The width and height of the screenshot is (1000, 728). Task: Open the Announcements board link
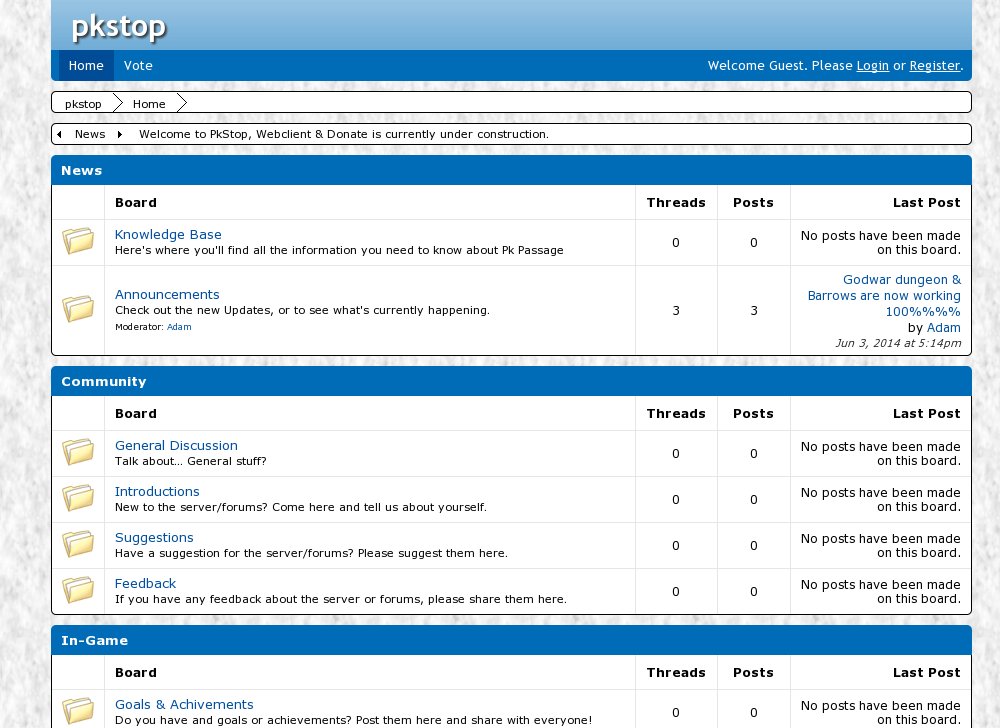click(167, 295)
